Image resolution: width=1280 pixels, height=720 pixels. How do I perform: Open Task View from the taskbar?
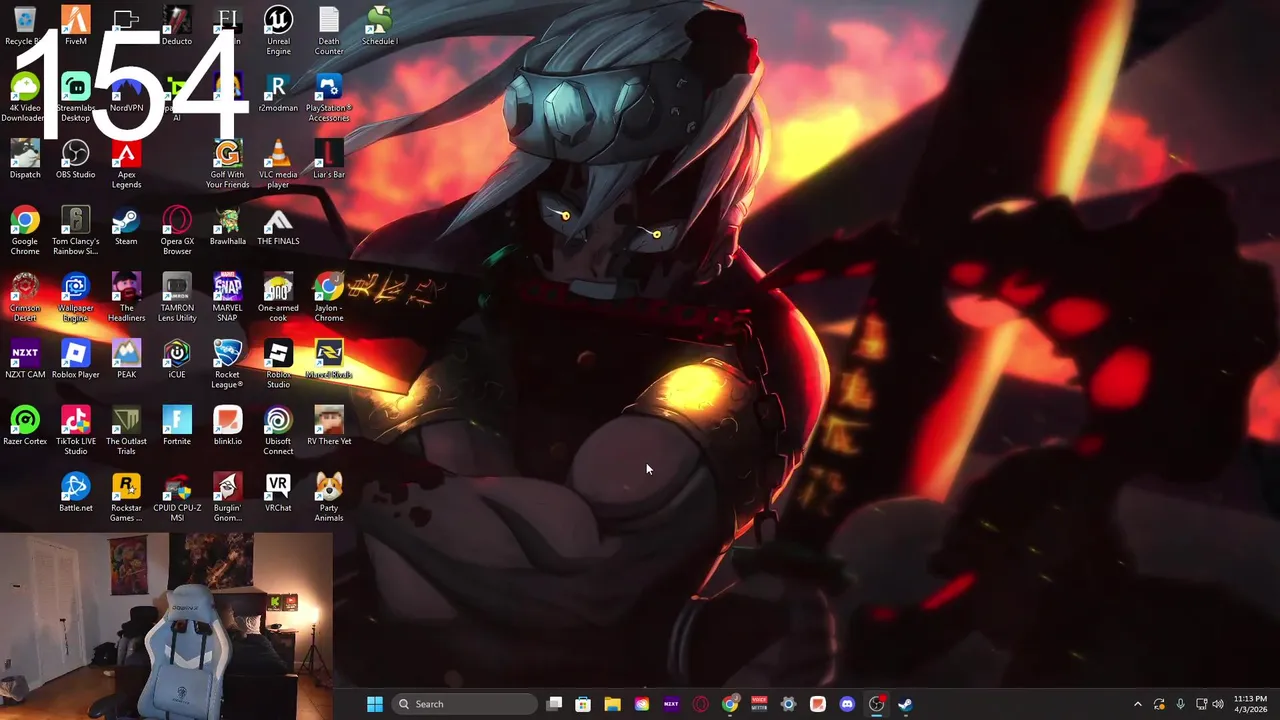click(555, 704)
